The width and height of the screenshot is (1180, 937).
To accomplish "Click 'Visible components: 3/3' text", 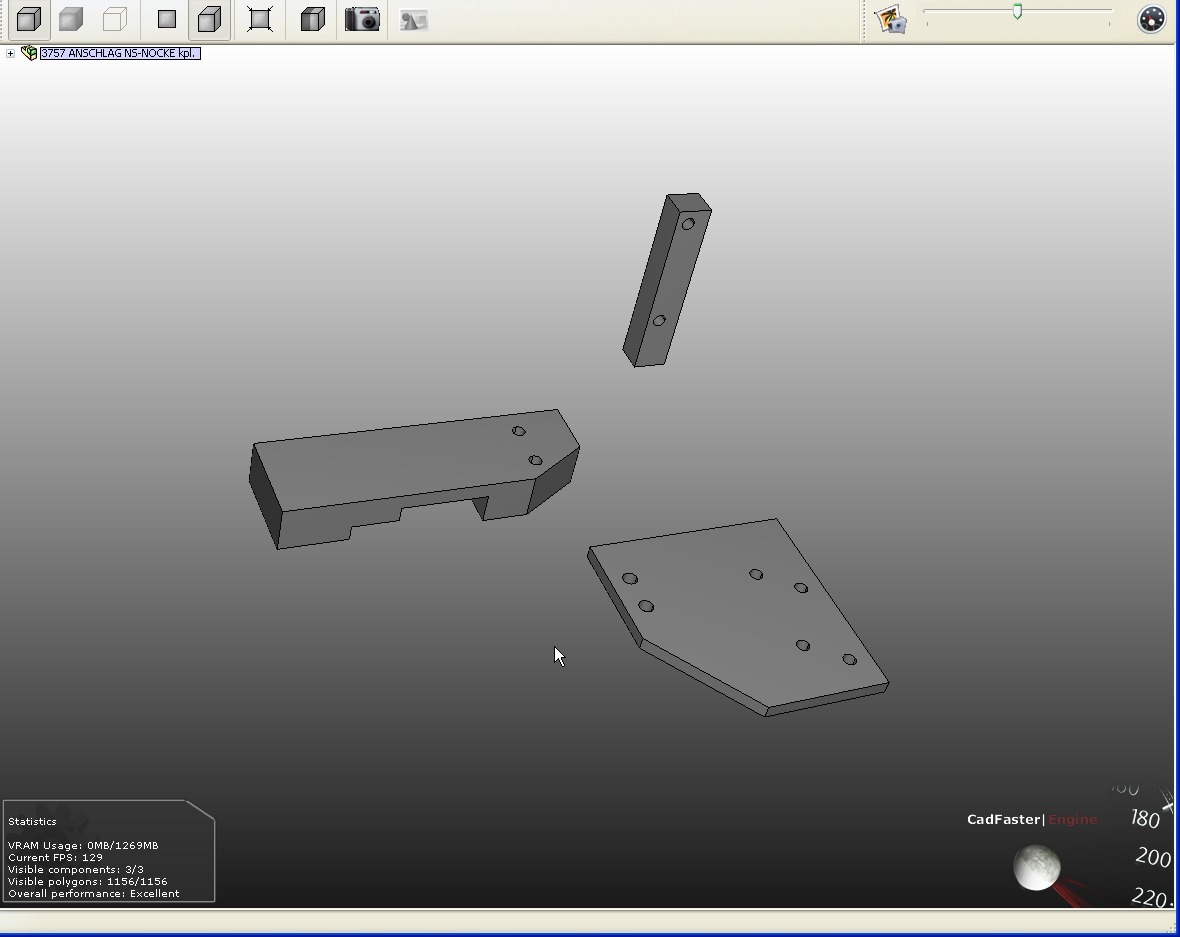I will tap(76, 869).
